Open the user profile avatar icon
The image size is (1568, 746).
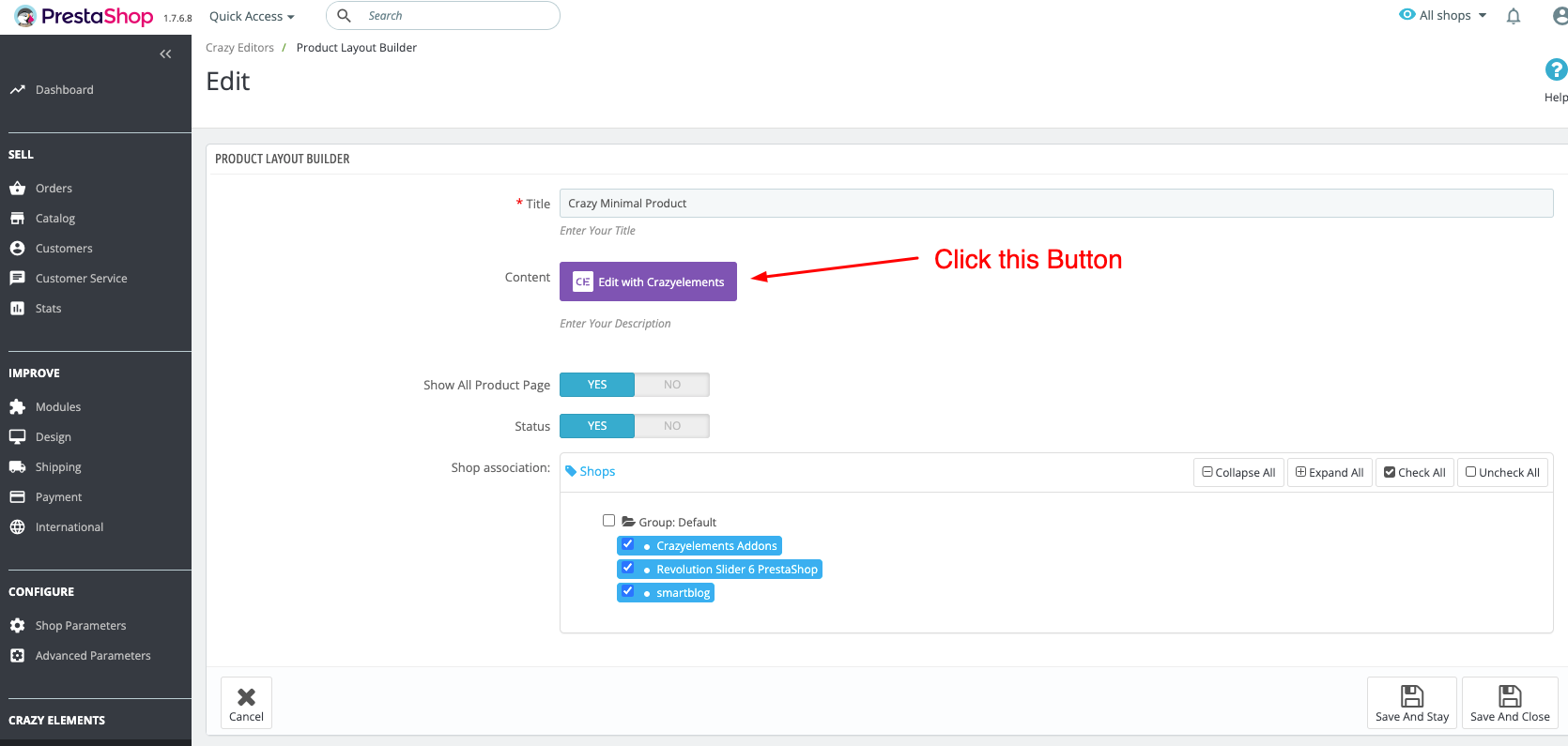pos(1560,16)
